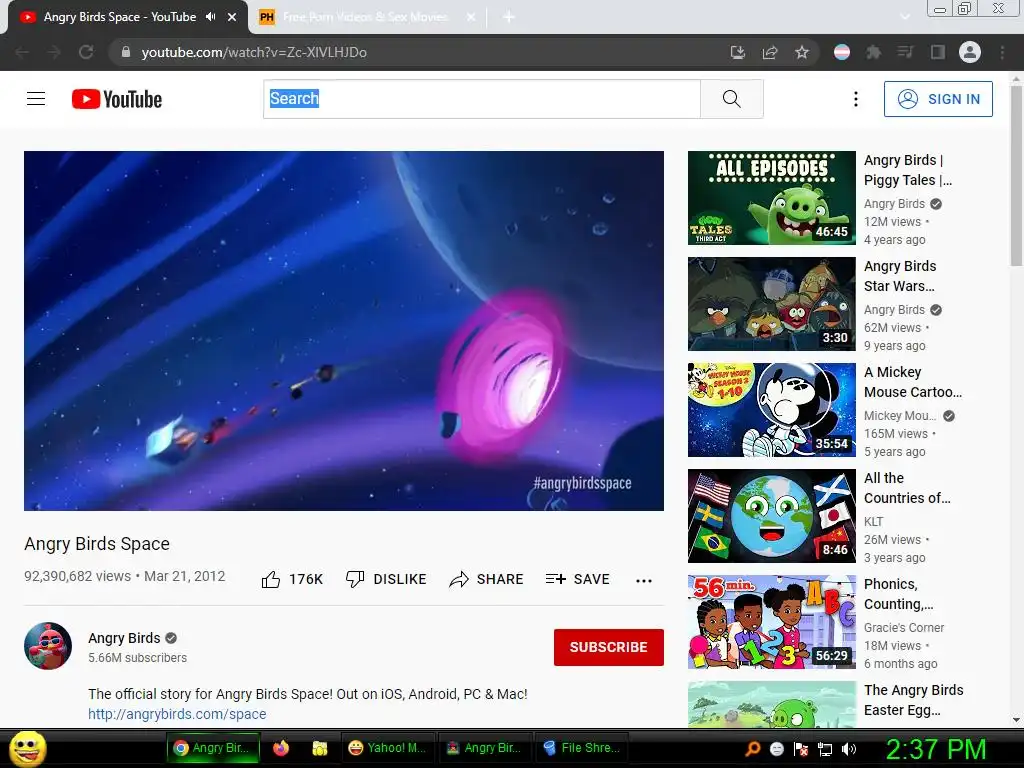Open the angrybirds.com/space link in the description

[x=177, y=714]
